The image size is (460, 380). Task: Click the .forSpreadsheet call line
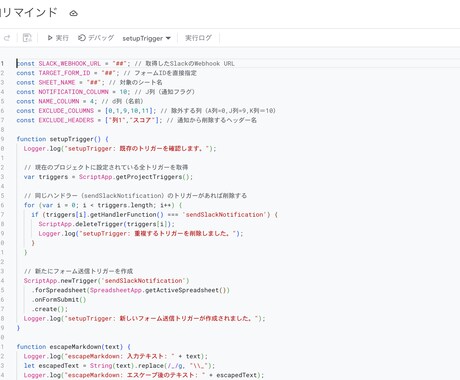click(x=130, y=290)
